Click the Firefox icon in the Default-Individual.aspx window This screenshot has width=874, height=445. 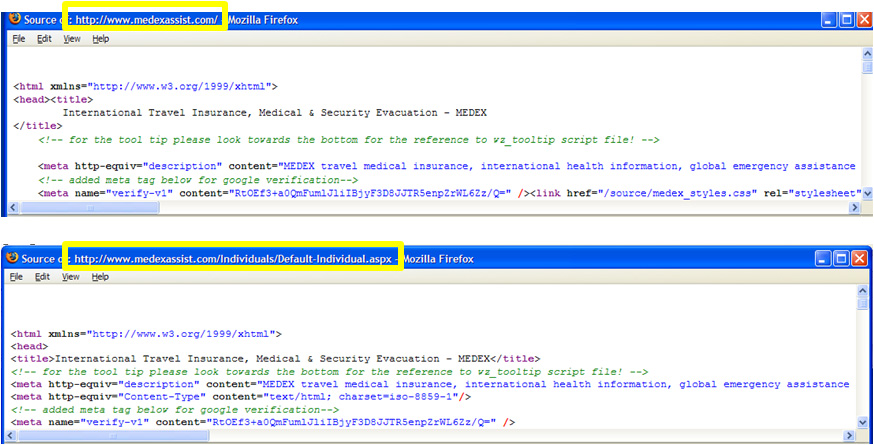pos(11,257)
